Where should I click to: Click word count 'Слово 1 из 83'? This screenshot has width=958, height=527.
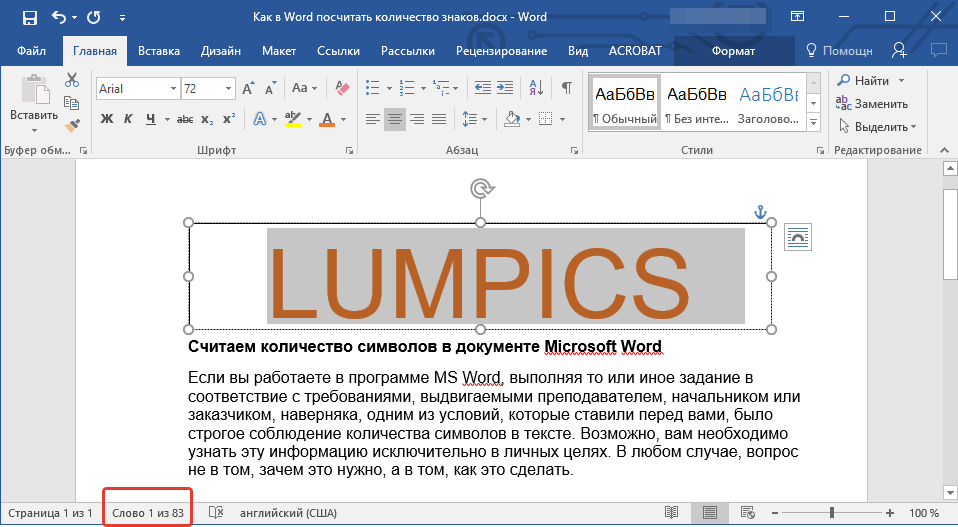point(148,513)
